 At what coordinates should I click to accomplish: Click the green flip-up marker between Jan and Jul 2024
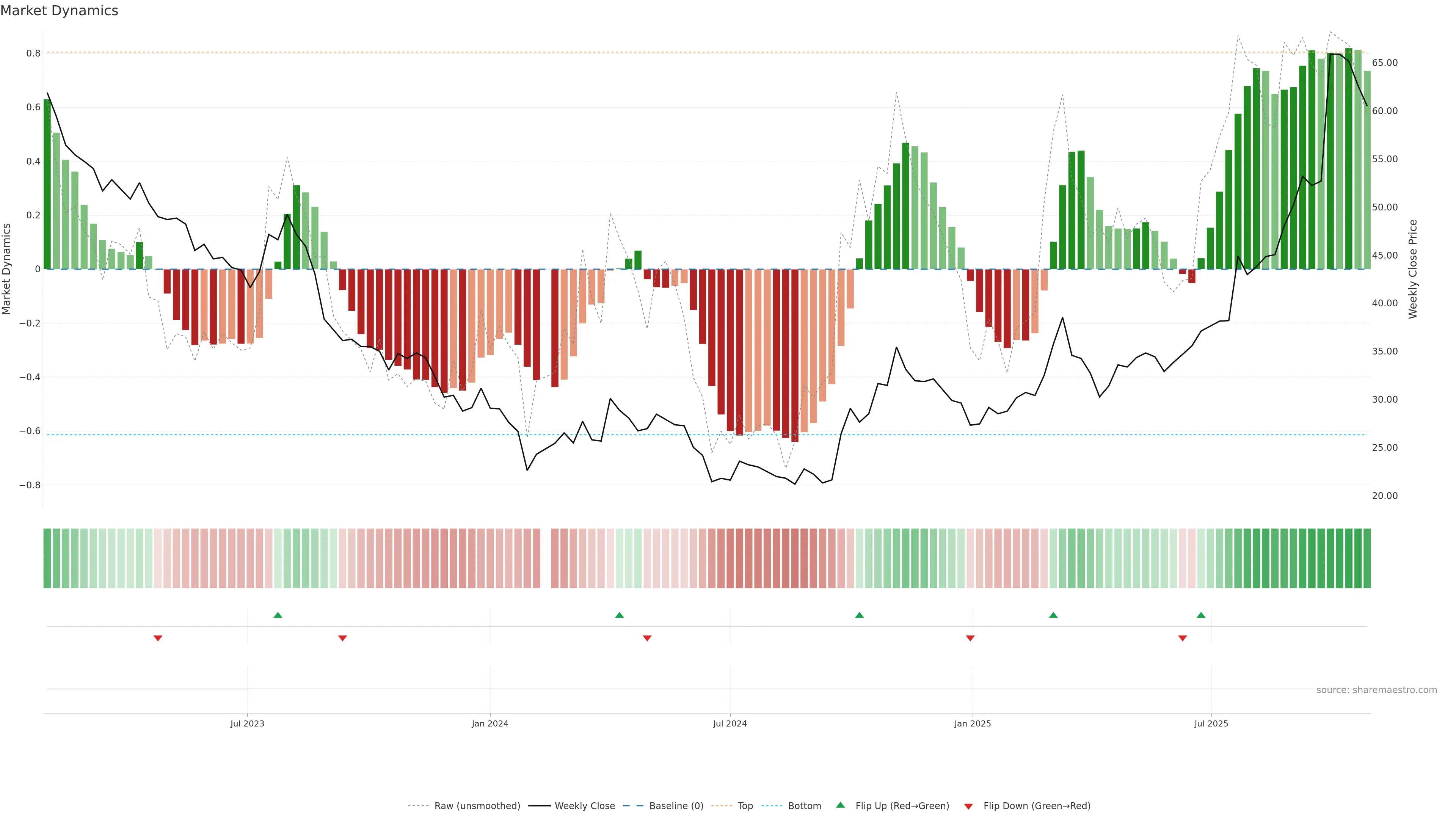[x=619, y=615]
